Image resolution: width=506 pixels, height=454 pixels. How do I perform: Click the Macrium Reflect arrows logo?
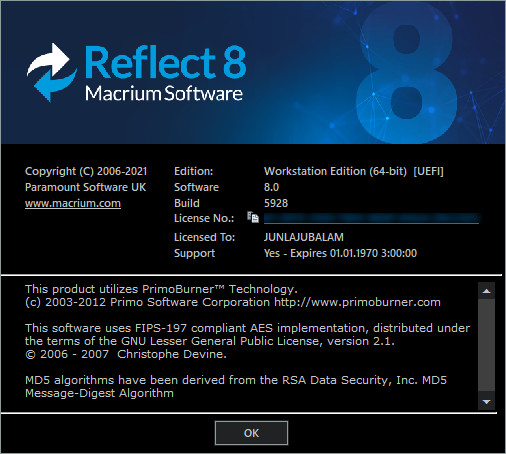pyautogui.click(x=52, y=72)
